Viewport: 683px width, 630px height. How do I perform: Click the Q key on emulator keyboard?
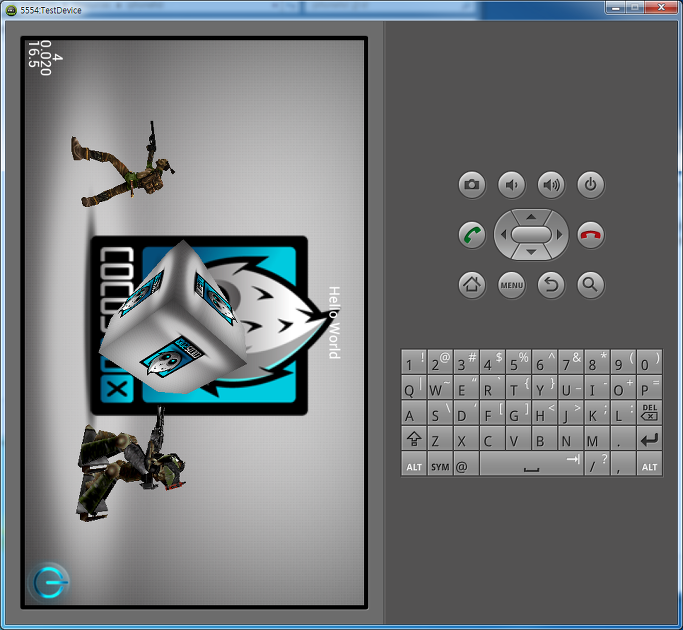(x=414, y=387)
